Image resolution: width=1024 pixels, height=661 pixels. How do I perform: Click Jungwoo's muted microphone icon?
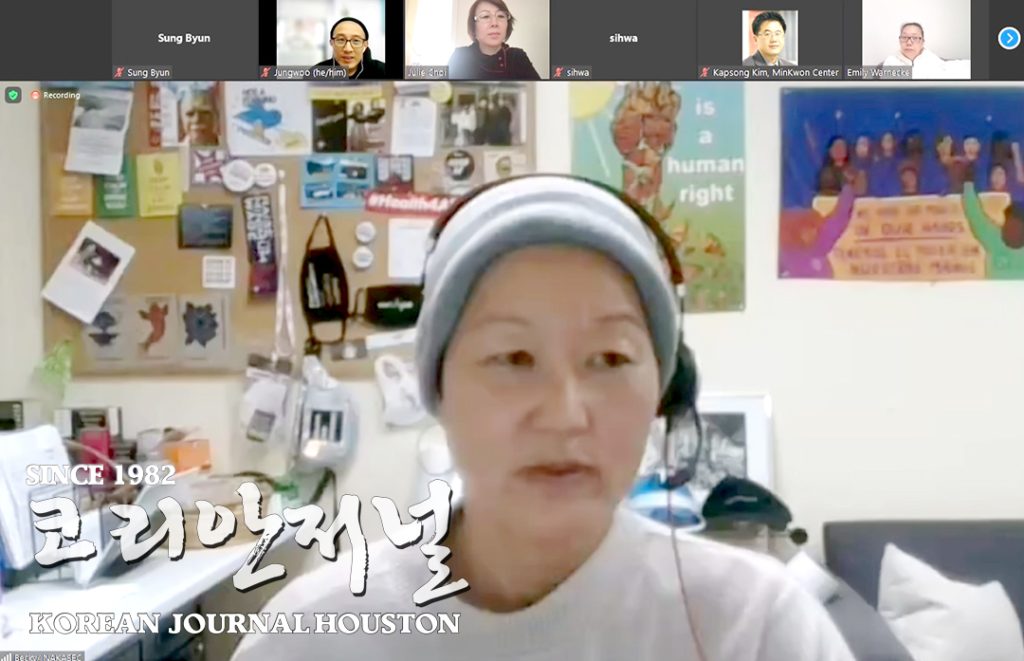pos(266,73)
